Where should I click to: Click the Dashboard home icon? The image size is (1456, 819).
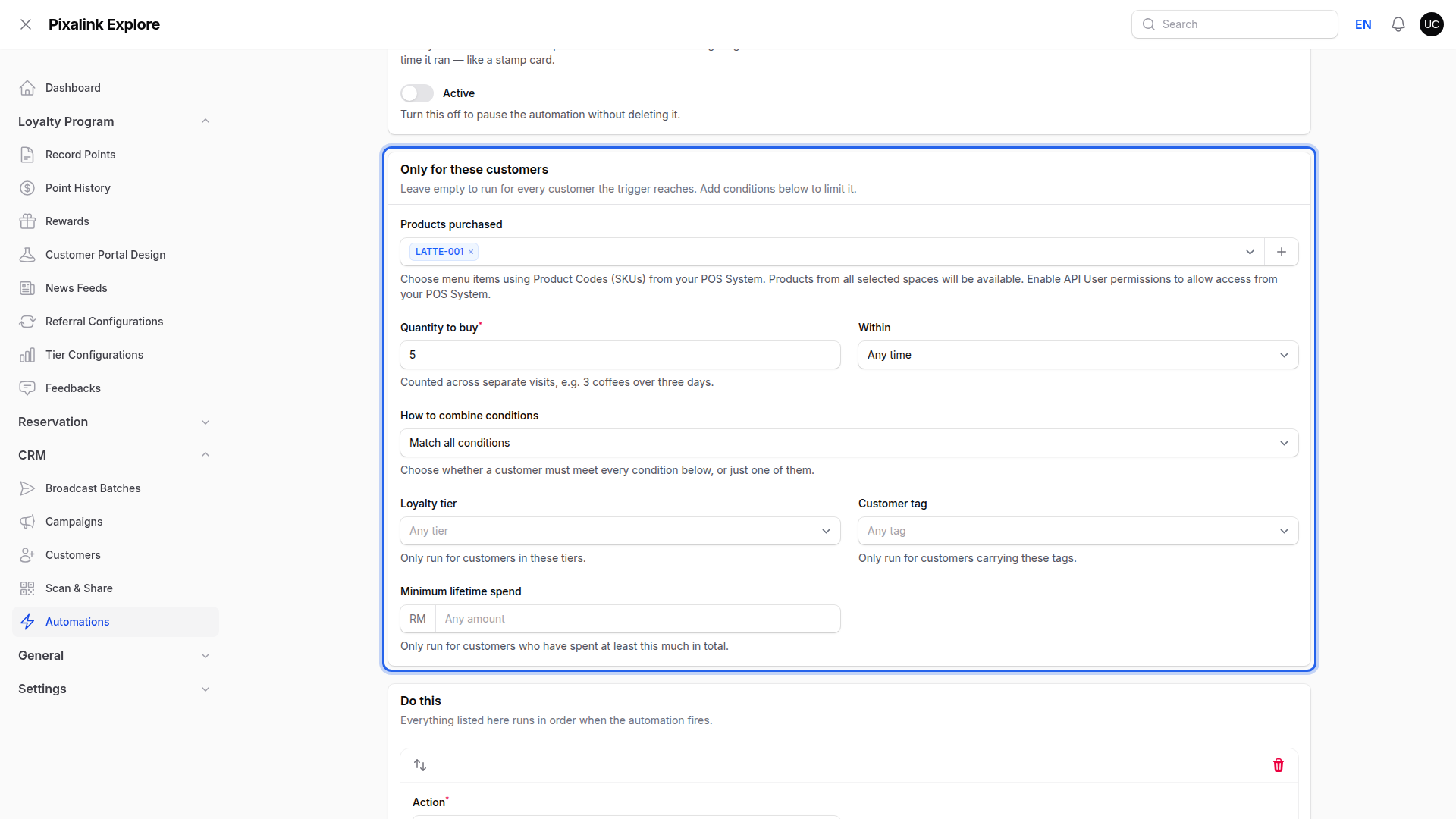coord(27,88)
